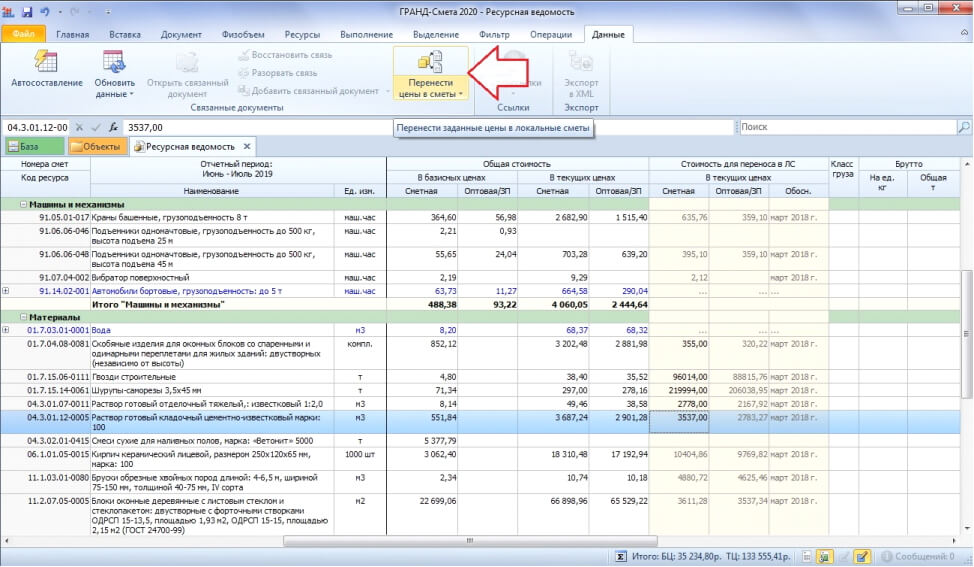974x567 pixels.
Task: Switch to the Операции ribbon tab
Action: [550, 35]
